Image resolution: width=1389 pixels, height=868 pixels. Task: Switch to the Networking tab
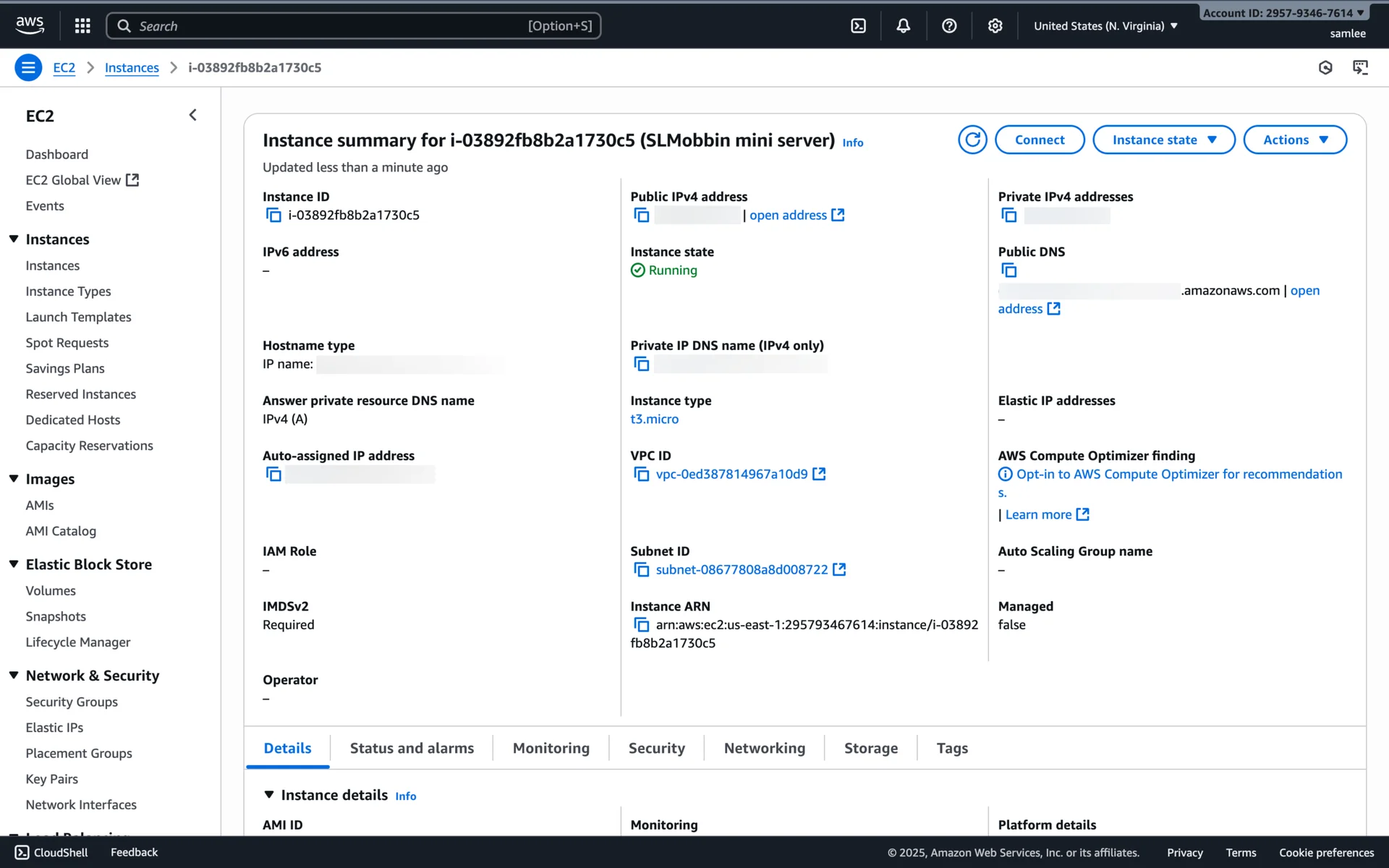click(764, 748)
